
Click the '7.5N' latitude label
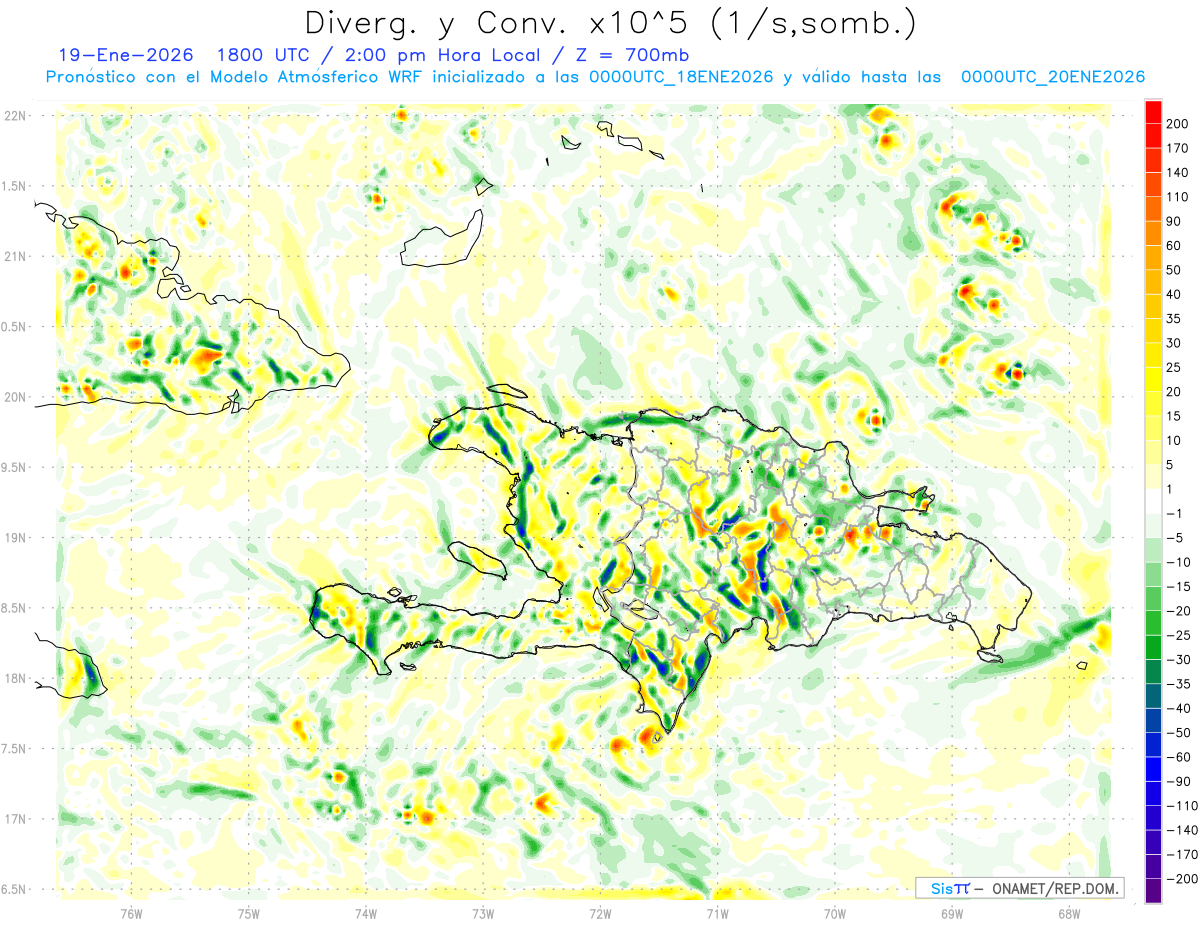point(15,749)
